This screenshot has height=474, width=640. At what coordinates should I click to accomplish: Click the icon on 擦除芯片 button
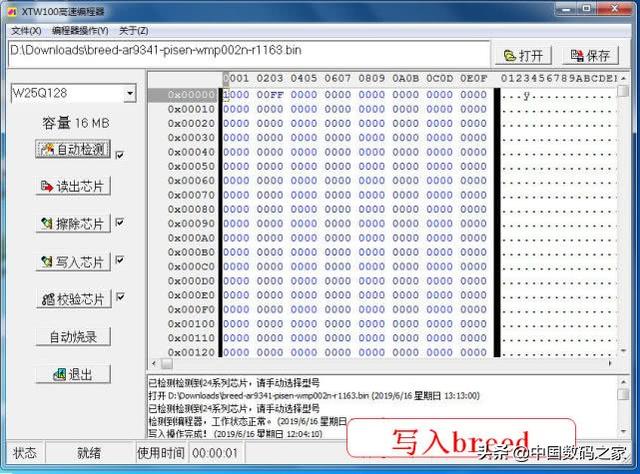click(x=47, y=223)
